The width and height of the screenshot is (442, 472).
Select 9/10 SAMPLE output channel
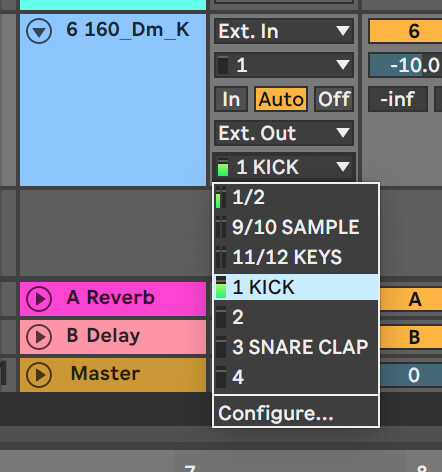tap(296, 227)
